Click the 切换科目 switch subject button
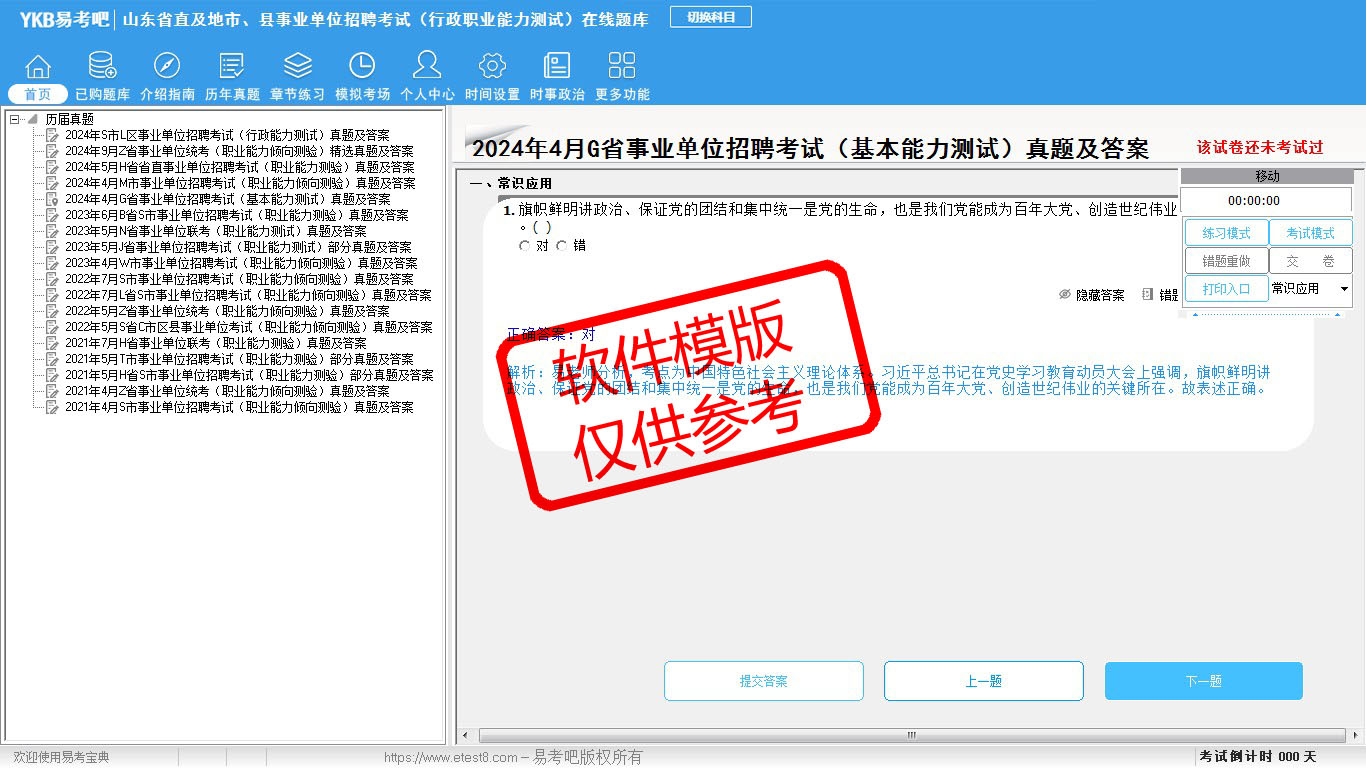 tap(710, 17)
